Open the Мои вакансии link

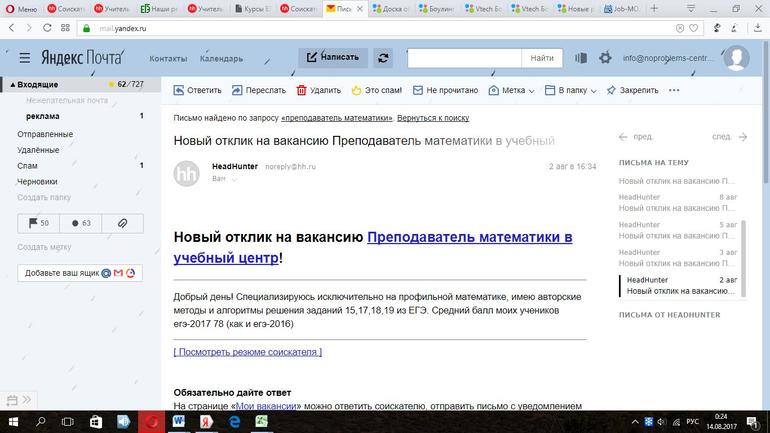tap(266, 406)
